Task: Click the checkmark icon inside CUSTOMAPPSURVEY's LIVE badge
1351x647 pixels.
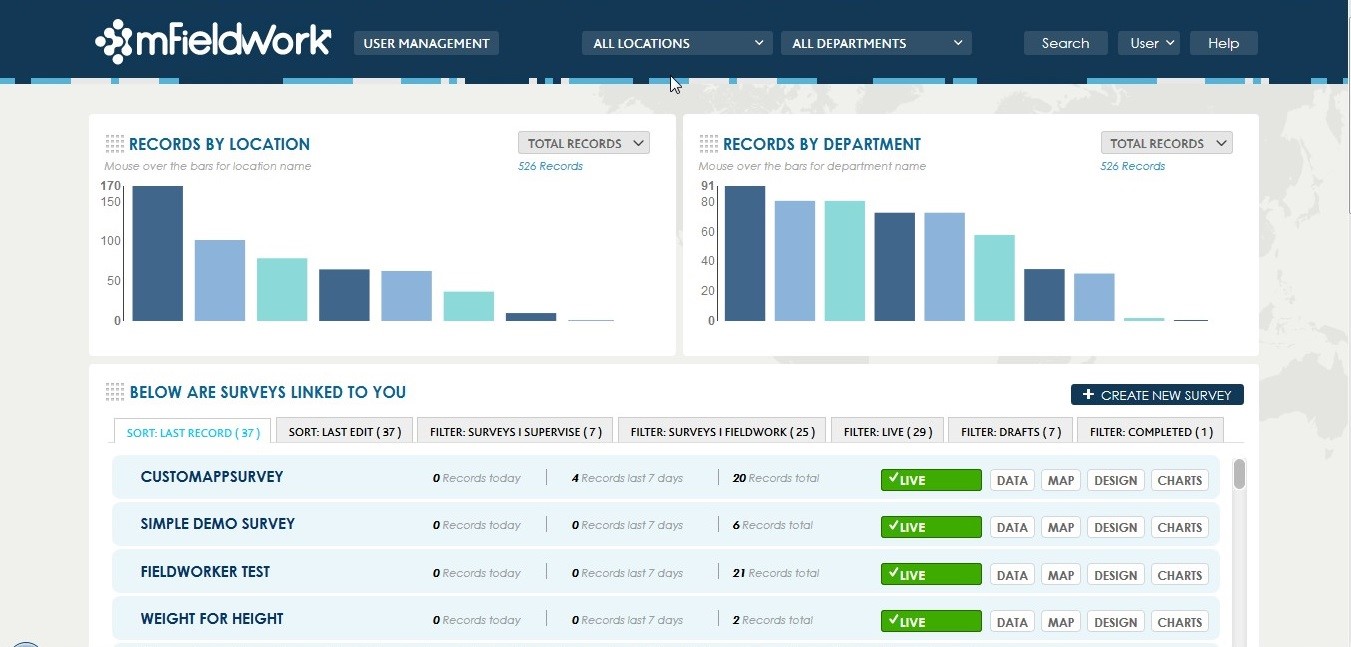Action: (895, 479)
